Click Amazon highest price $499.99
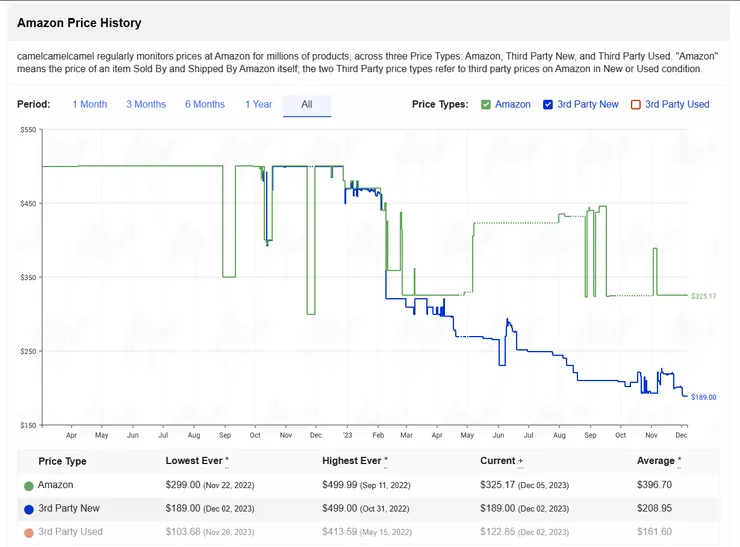This screenshot has height=547, width=740. tap(340, 485)
